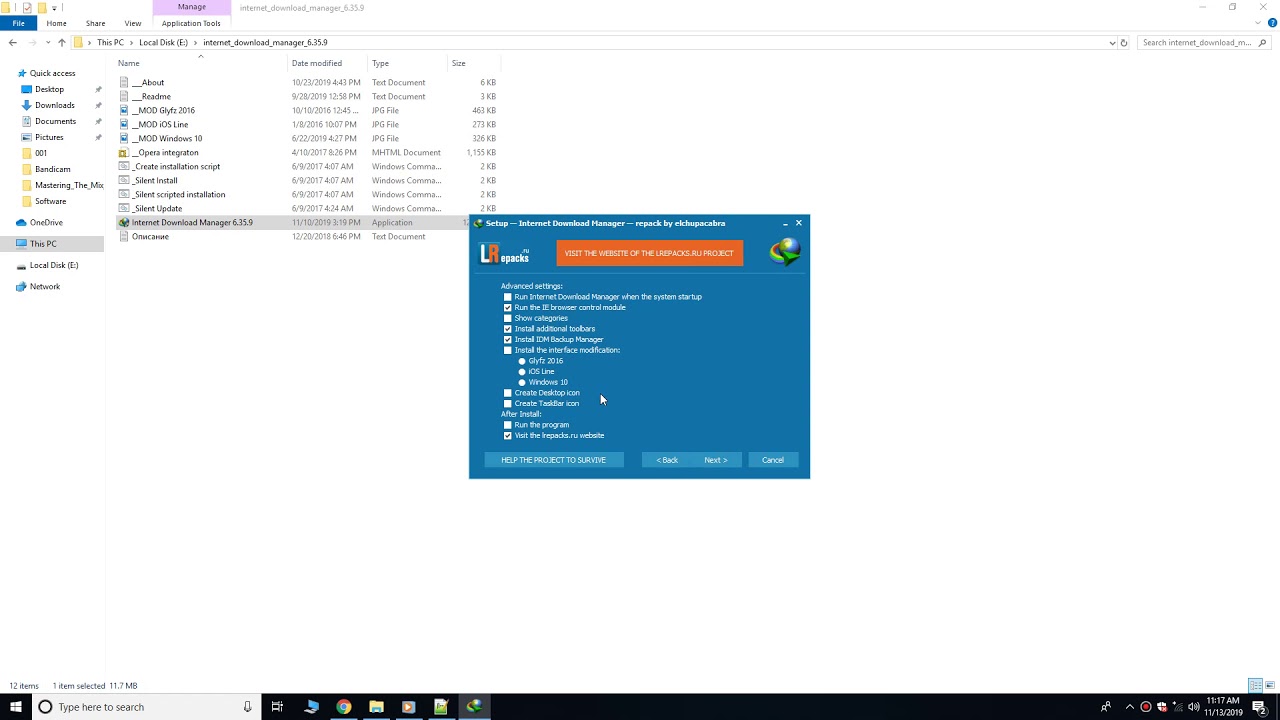1280x720 pixels.
Task: Click the LRepacks logo in setup window
Action: [x=505, y=253]
